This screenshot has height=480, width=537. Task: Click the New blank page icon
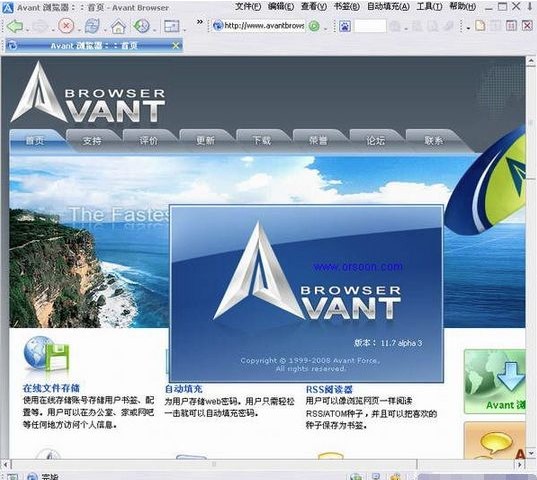pyautogui.click(x=480, y=26)
